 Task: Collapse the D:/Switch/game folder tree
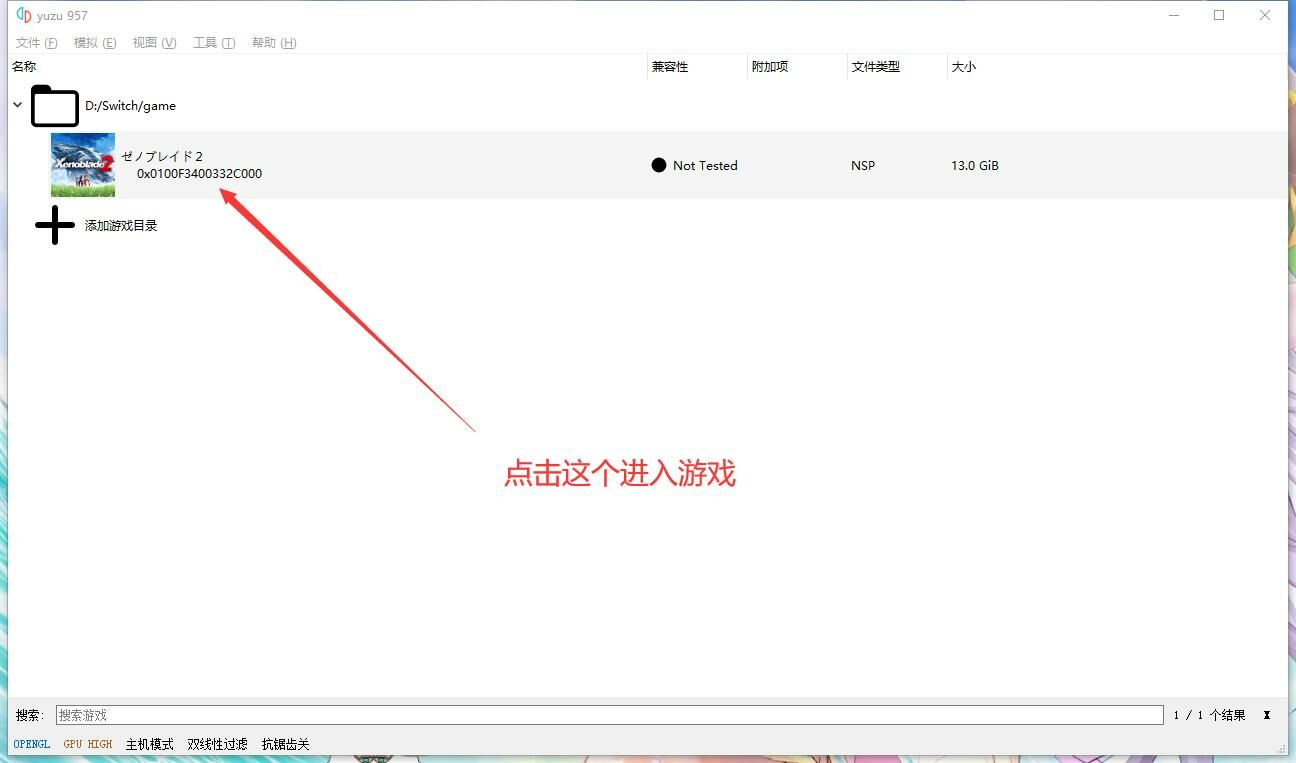[18, 105]
